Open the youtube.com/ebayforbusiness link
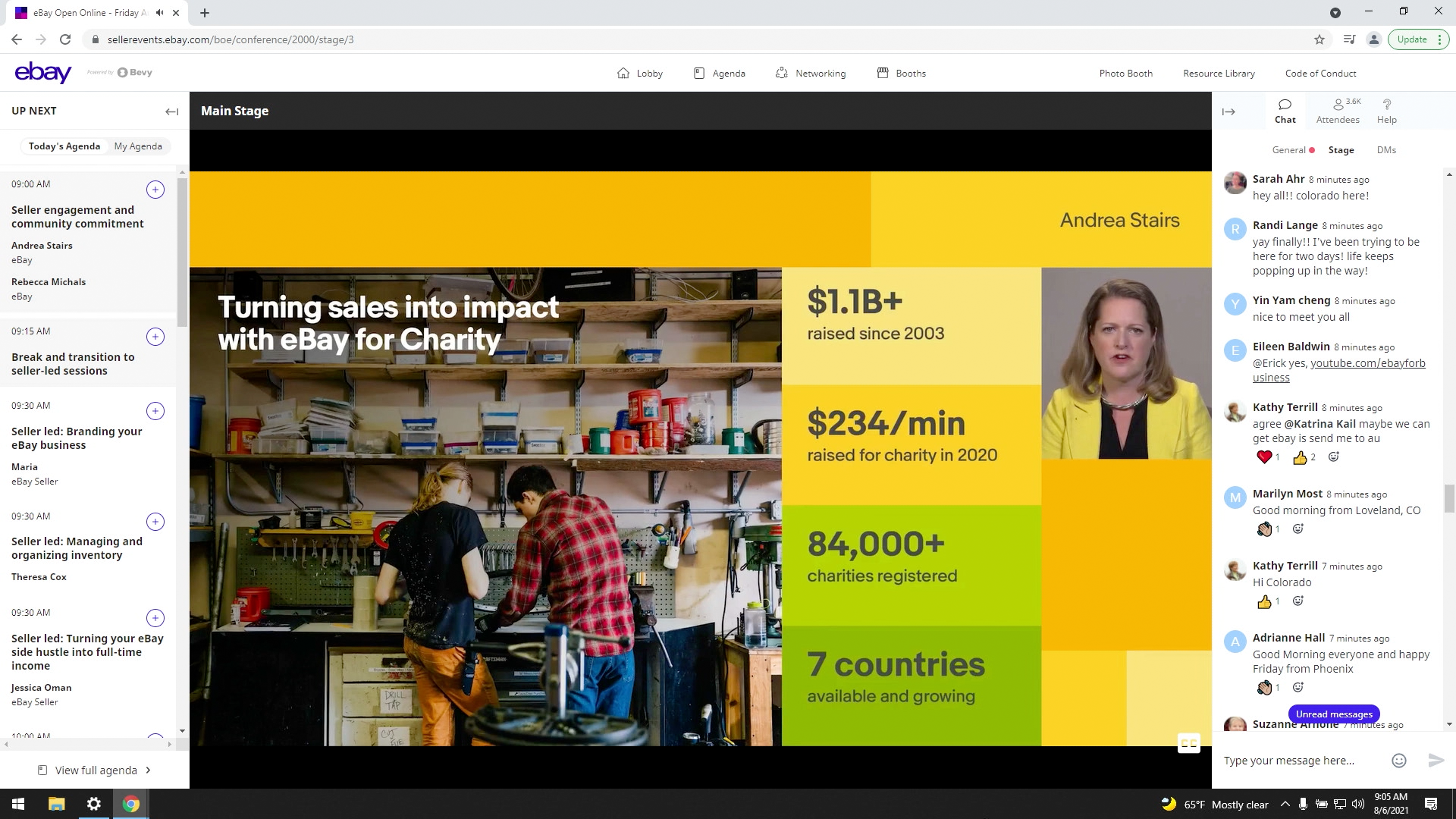The width and height of the screenshot is (1456, 819). click(1367, 363)
